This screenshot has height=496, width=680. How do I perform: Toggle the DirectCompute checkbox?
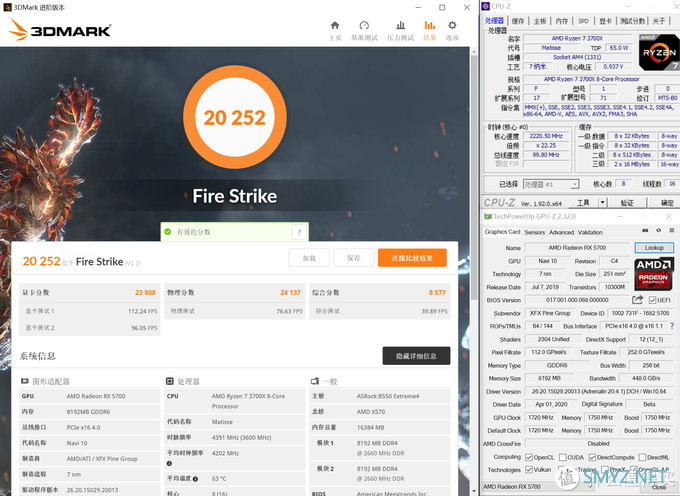click(x=592, y=457)
